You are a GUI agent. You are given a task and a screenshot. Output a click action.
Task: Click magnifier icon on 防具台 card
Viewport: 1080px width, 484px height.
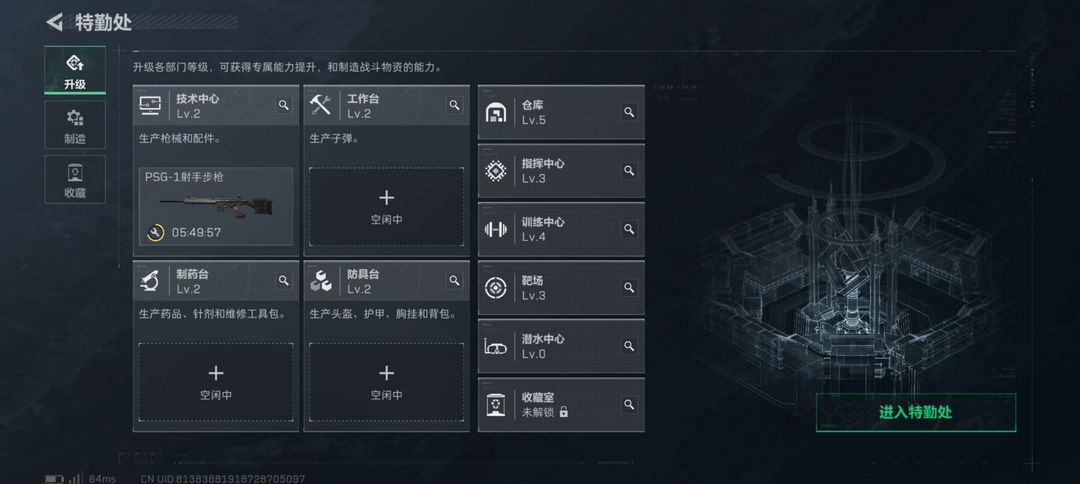(455, 280)
